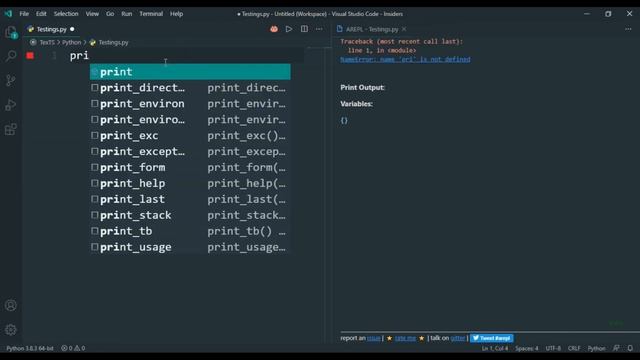The image size is (640, 360).
Task: Select Python language mode
Action: pos(596,348)
